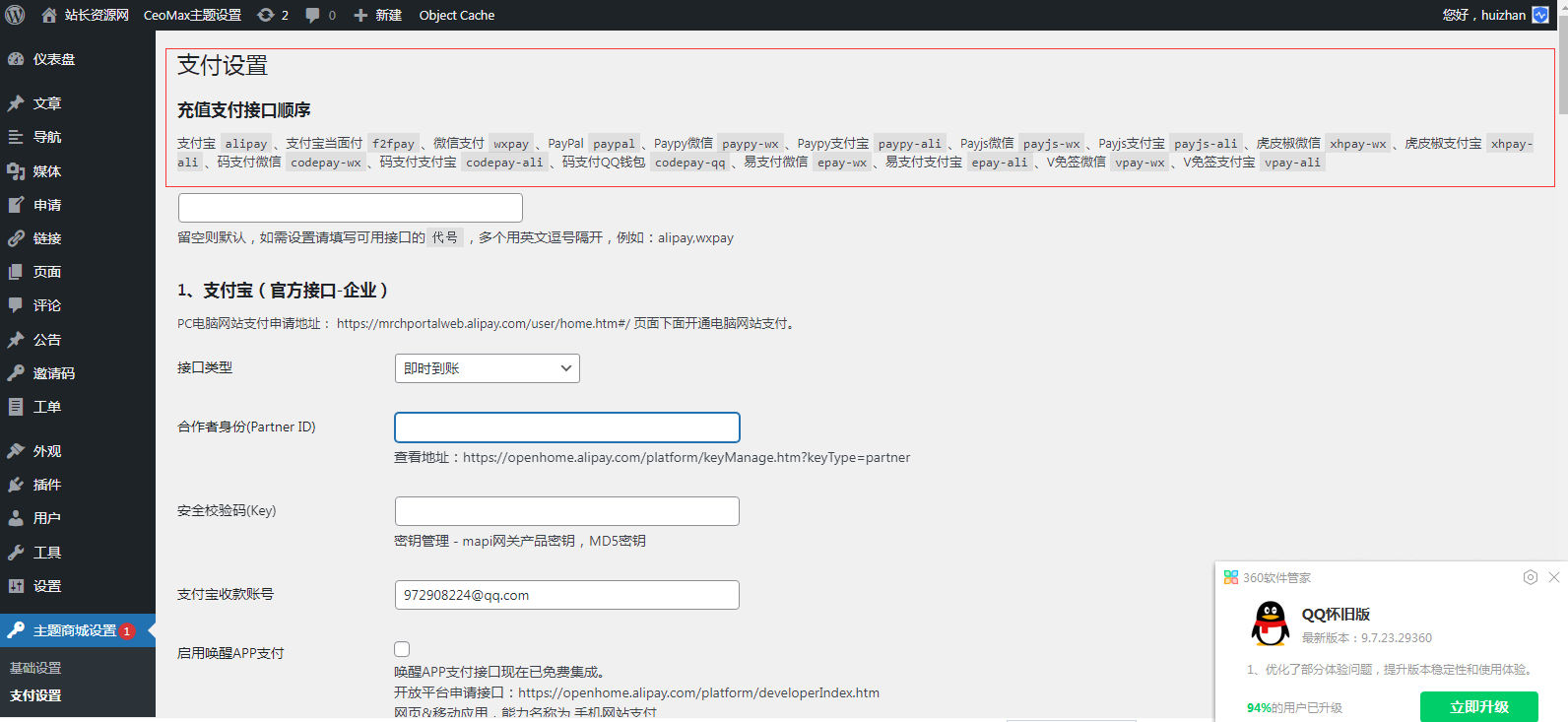The image size is (1568, 722).
Task: Open 站长资源网 site menu
Action: (x=97, y=15)
